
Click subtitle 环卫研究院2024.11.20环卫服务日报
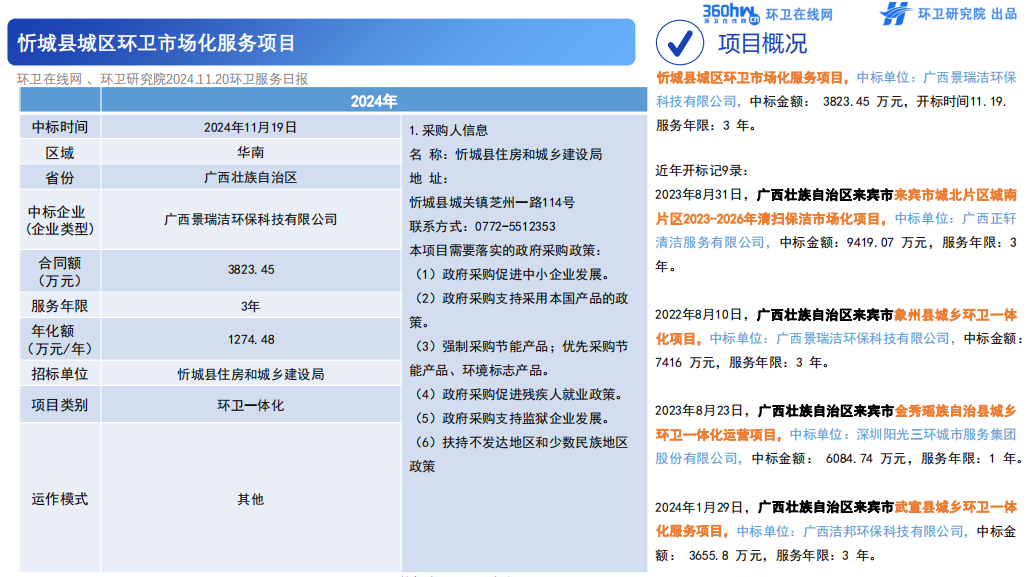(x=204, y=79)
